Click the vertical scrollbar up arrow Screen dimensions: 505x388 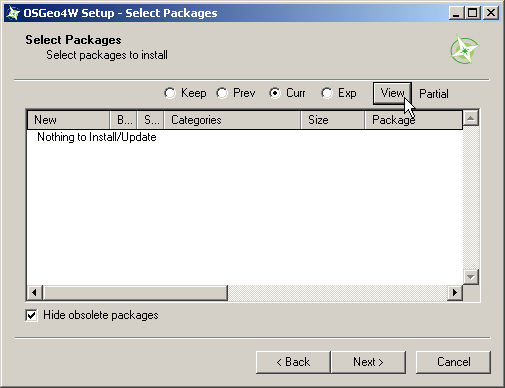click(x=471, y=118)
